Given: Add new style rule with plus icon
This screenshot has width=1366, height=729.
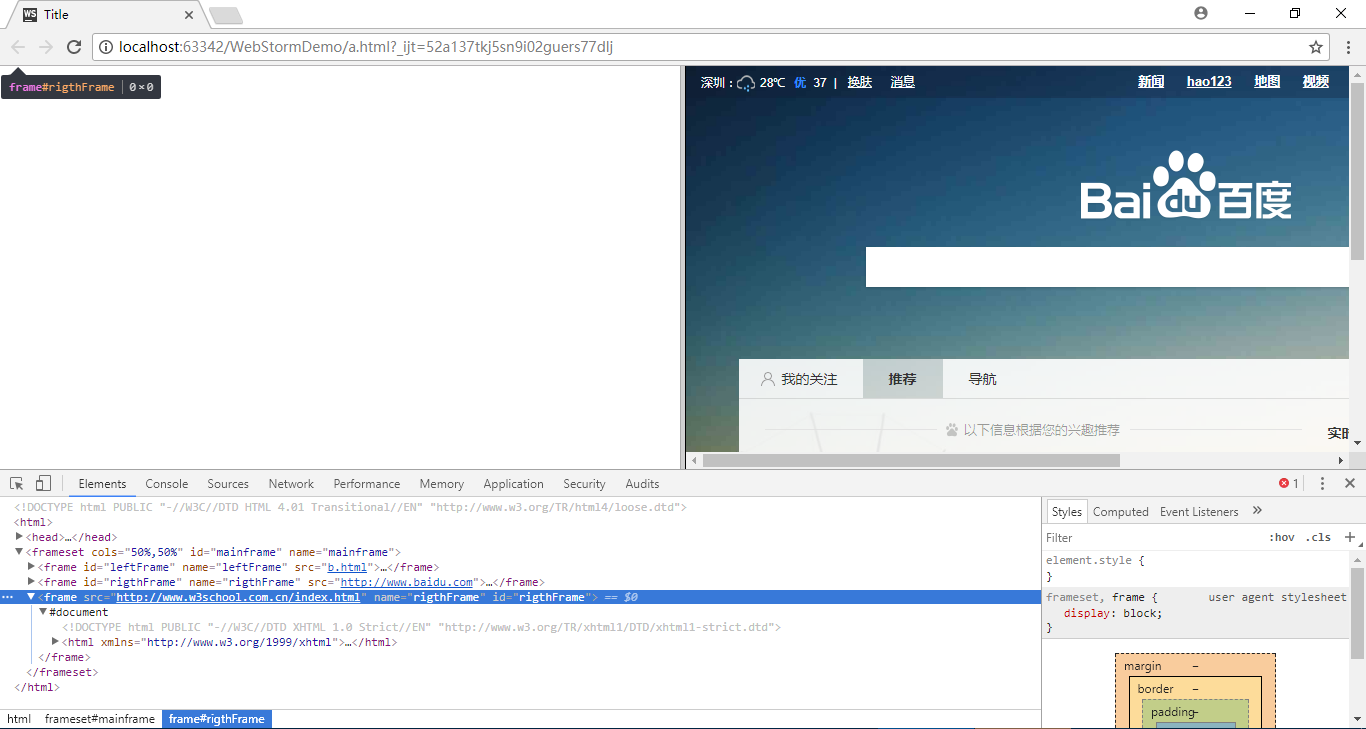Looking at the screenshot, I should click(x=1349, y=537).
